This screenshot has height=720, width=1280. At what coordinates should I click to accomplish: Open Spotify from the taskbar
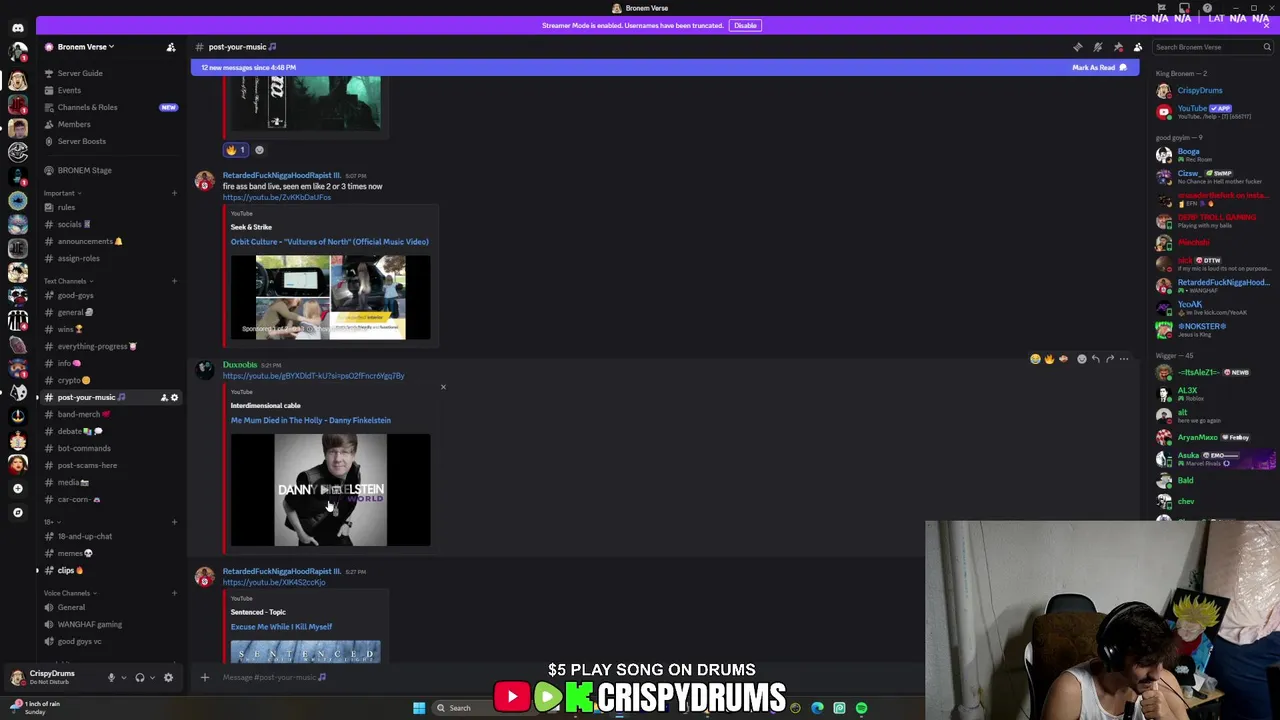pyautogui.click(x=861, y=708)
